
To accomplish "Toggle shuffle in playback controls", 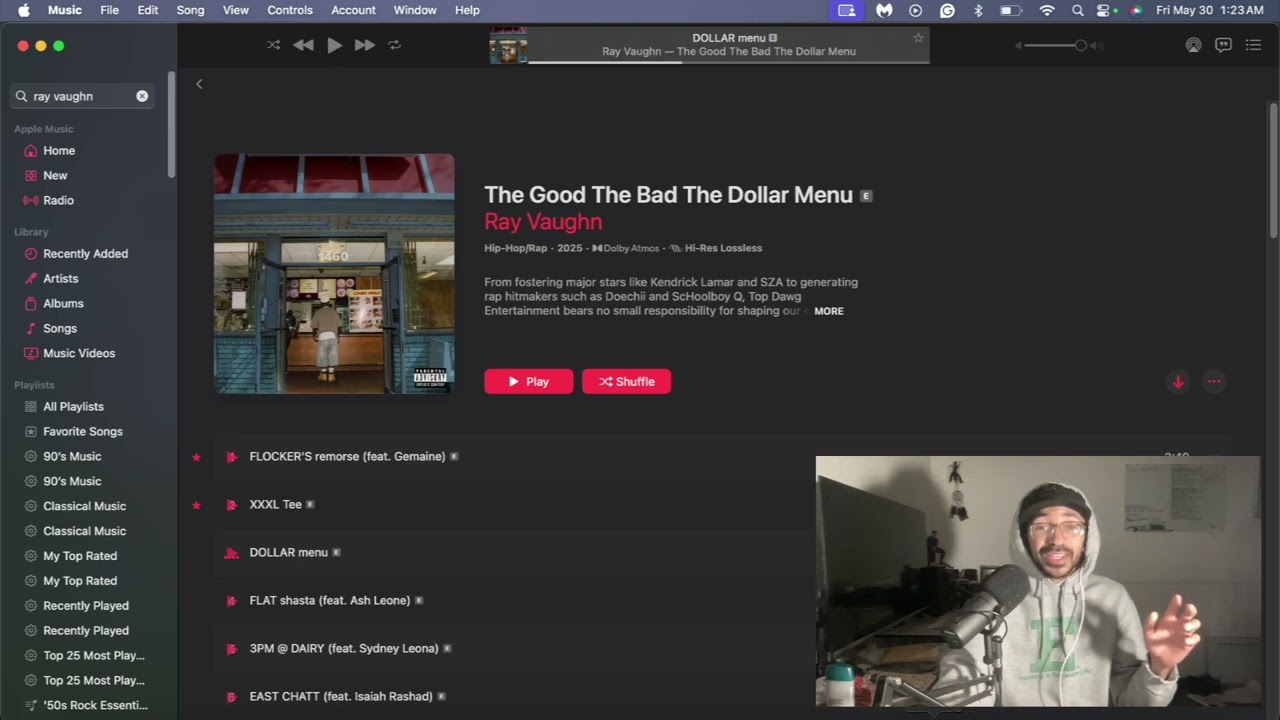I will (x=274, y=45).
